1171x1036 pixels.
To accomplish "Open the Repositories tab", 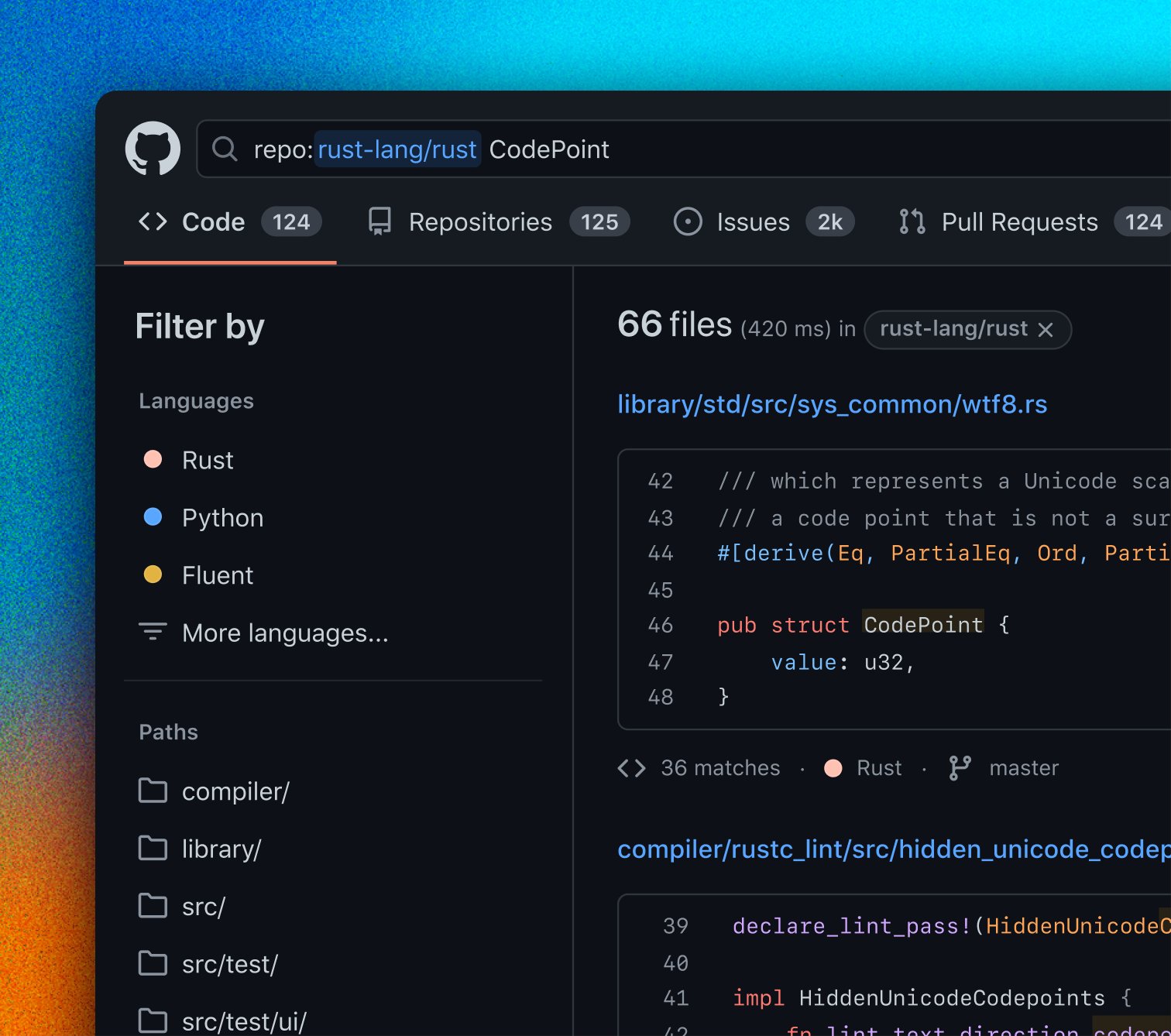I will [498, 222].
